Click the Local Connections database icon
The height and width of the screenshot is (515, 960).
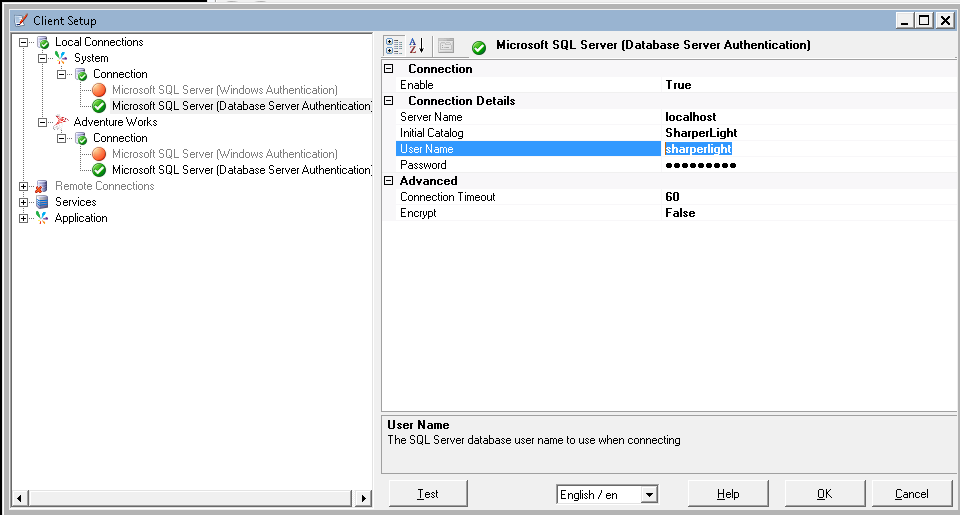(x=43, y=42)
